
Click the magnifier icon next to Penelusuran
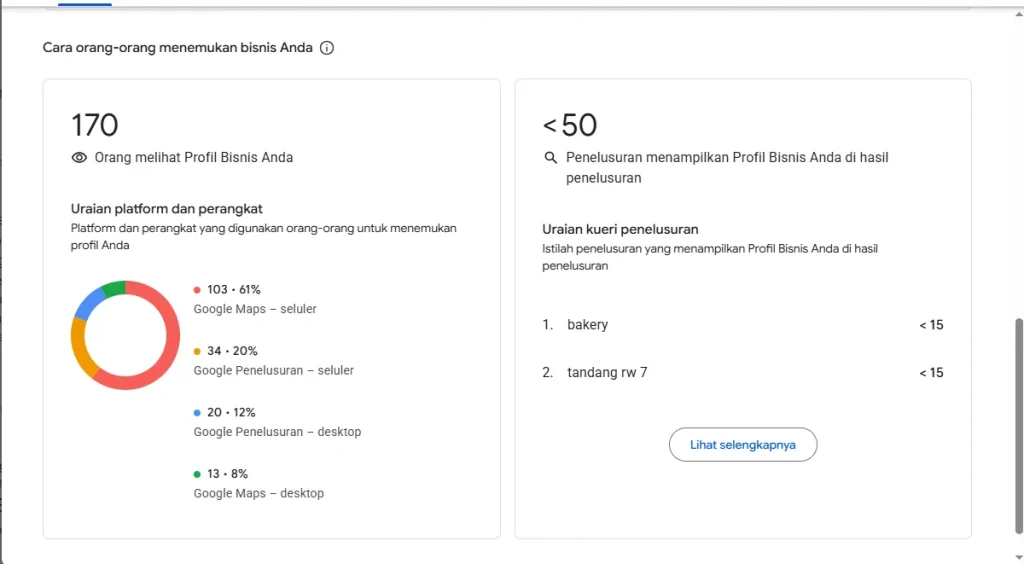[x=551, y=157]
